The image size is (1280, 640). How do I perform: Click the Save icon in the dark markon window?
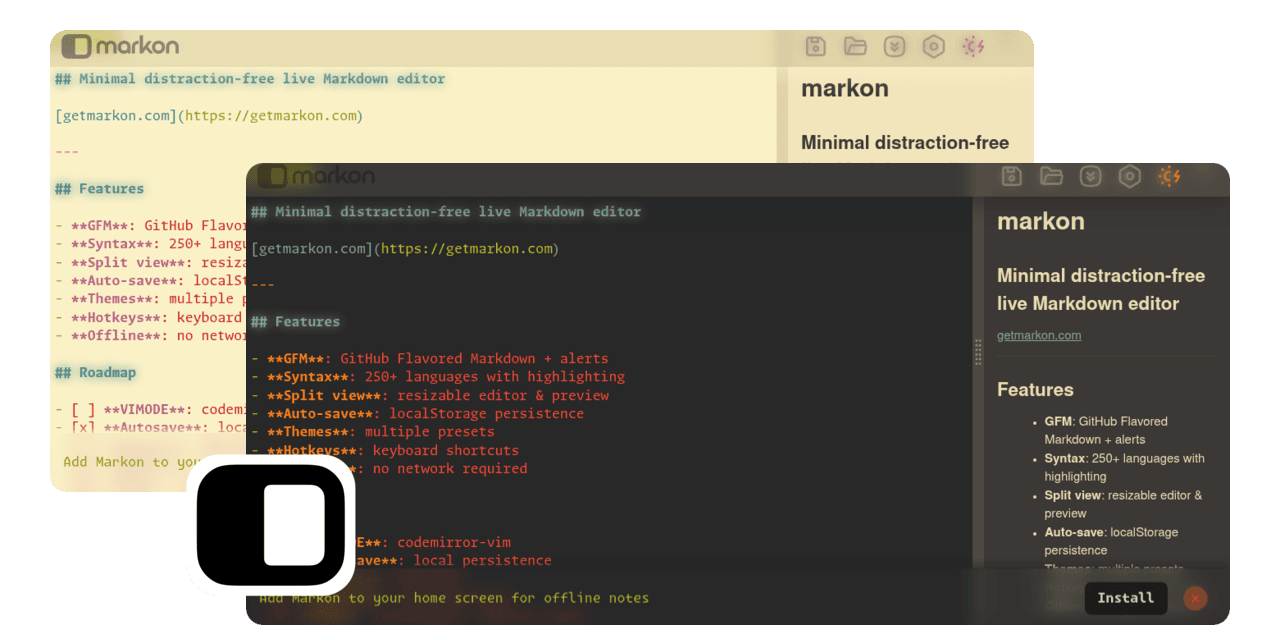tap(1012, 177)
